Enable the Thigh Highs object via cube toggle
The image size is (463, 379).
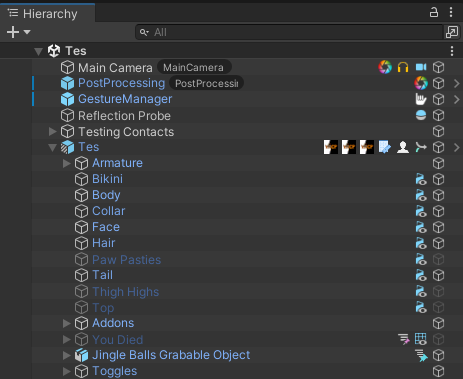(438, 291)
